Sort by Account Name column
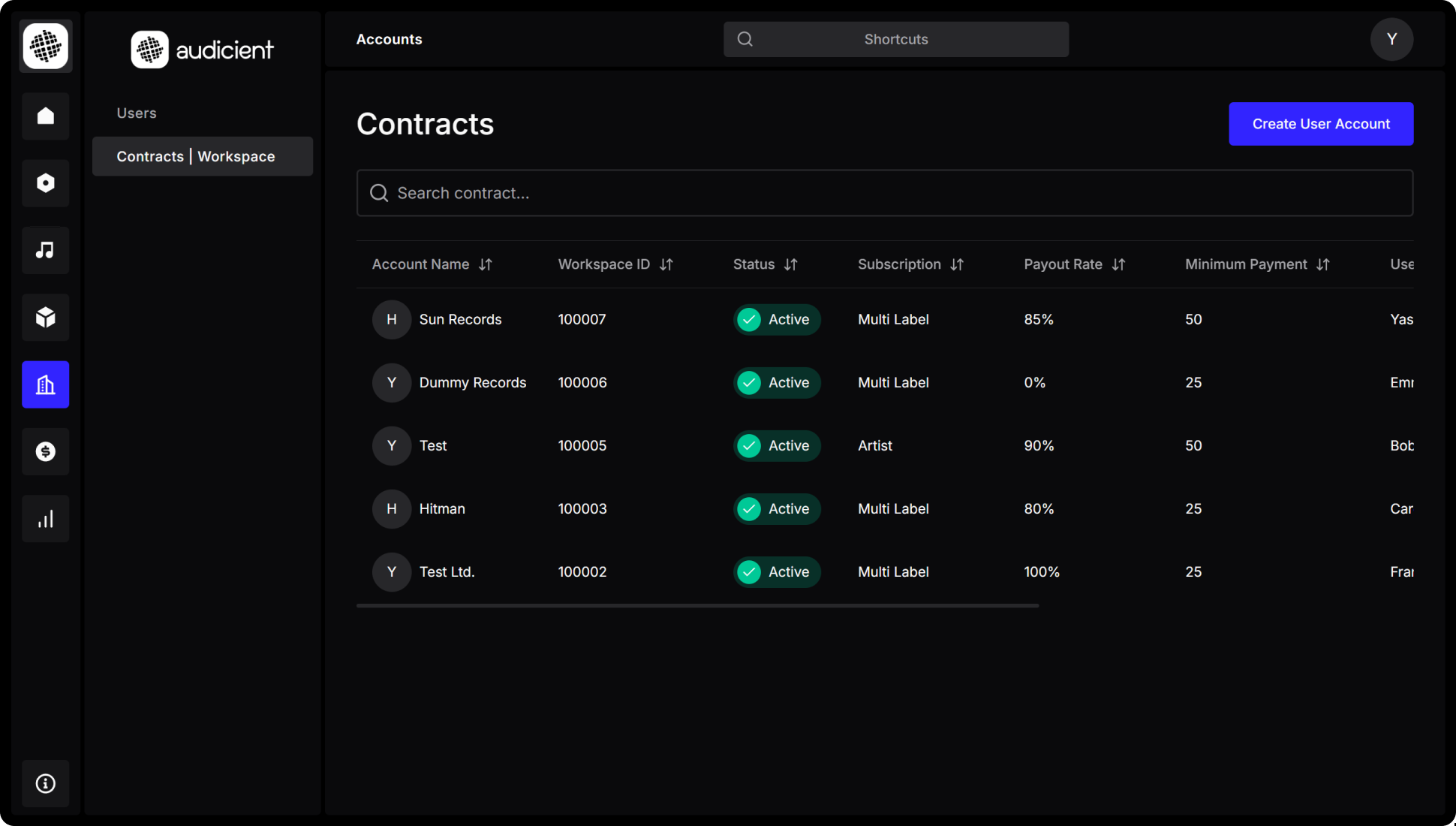Viewport: 1456px width, 826px height. pos(486,264)
